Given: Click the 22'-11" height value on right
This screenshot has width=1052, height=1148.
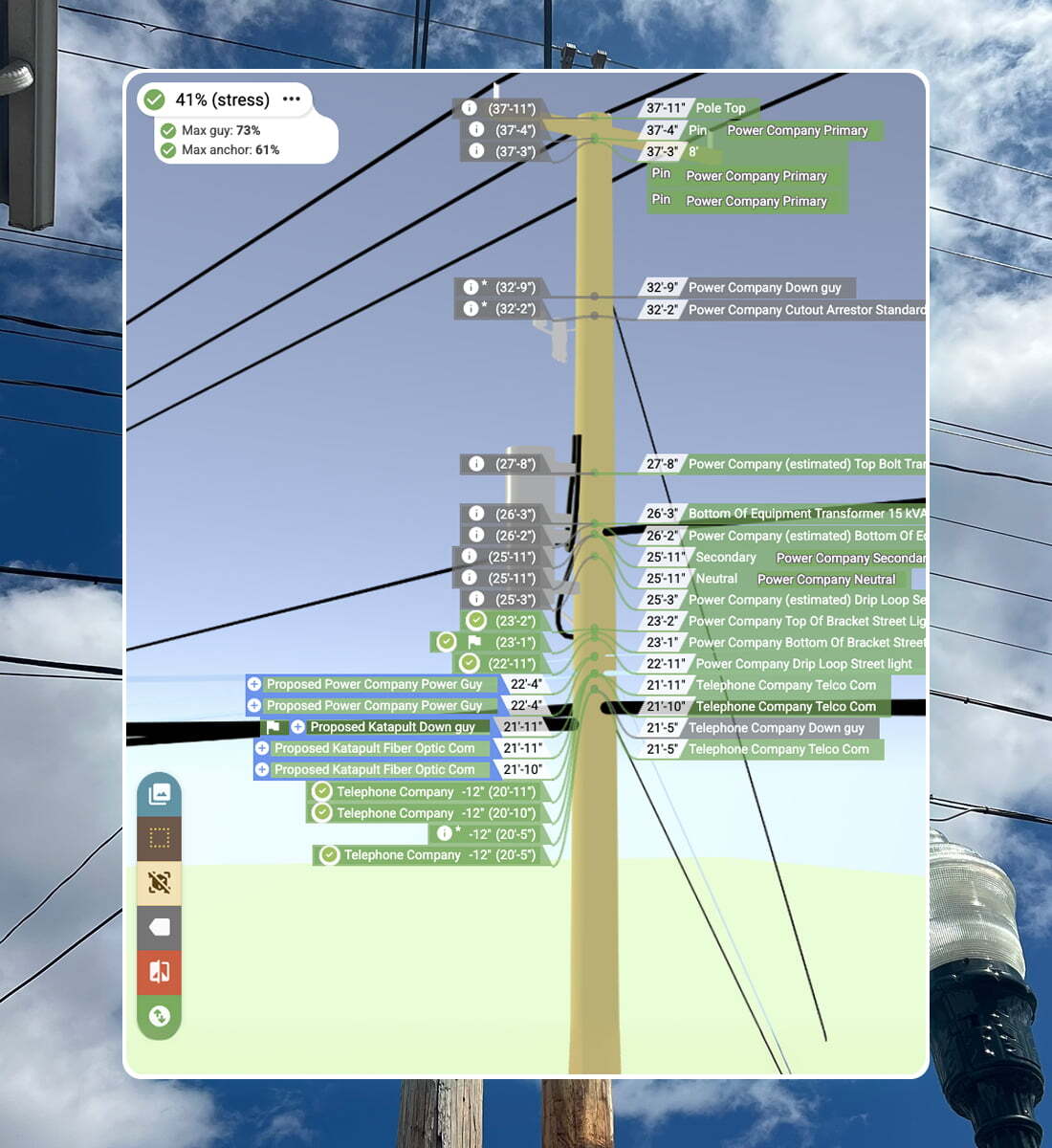Looking at the screenshot, I should coord(666,664).
